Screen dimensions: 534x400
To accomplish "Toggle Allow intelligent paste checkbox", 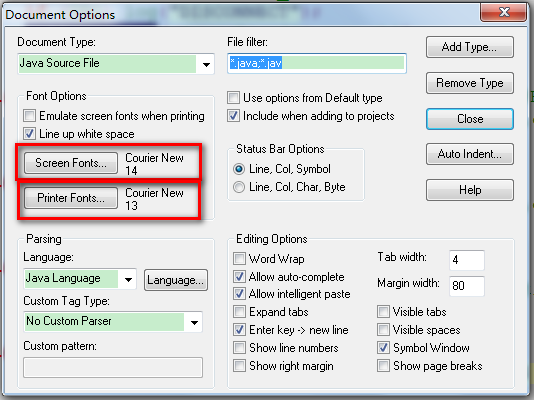I will pos(239,294).
